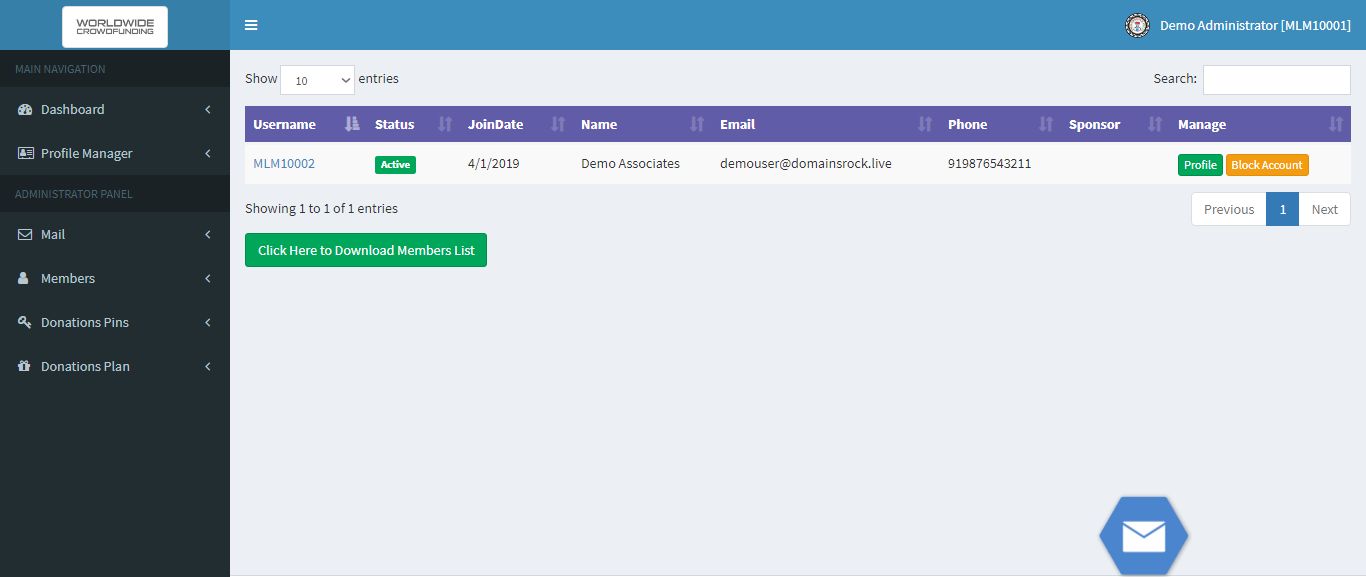Expand the Mail menu chevron
Screen dimensions: 1366x577
(208, 234)
